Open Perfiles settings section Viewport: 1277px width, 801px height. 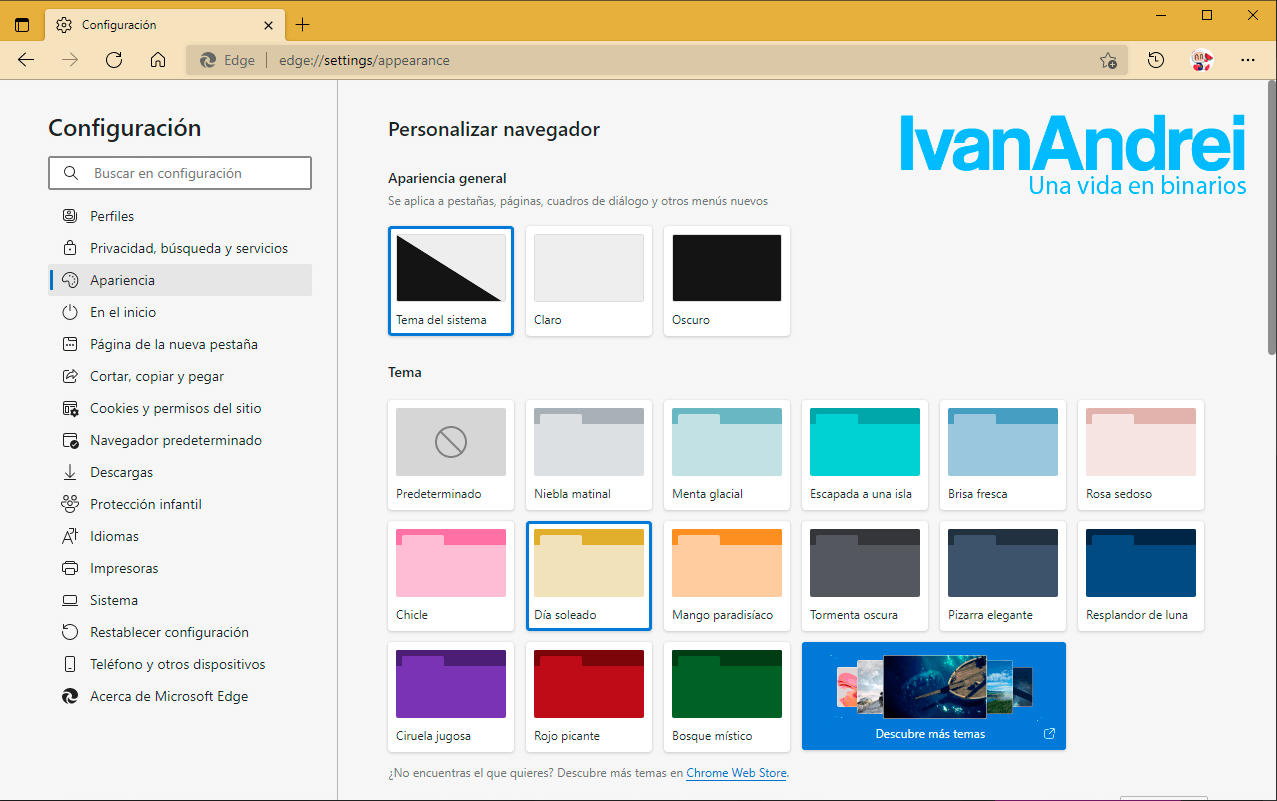[x=180, y=216]
